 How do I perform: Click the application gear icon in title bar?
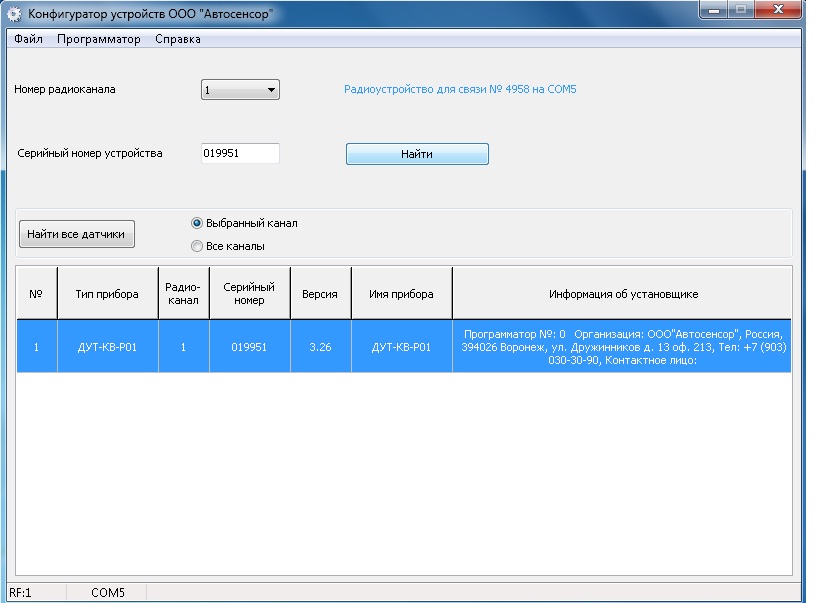click(14, 16)
